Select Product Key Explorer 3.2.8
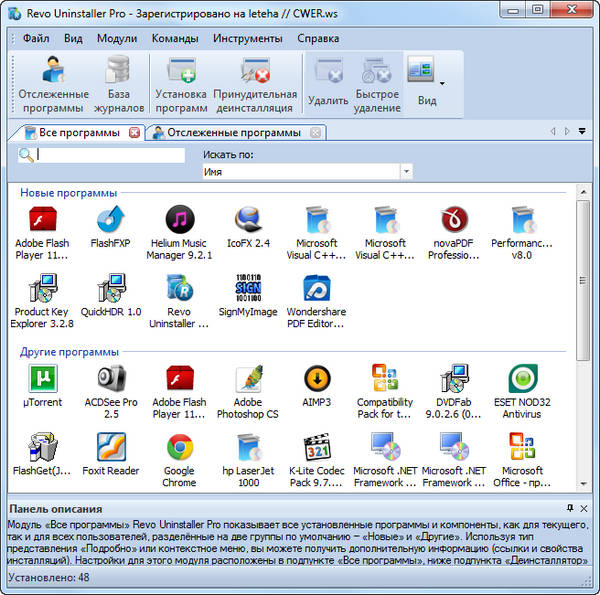This screenshot has width=600, height=595. tap(42, 301)
